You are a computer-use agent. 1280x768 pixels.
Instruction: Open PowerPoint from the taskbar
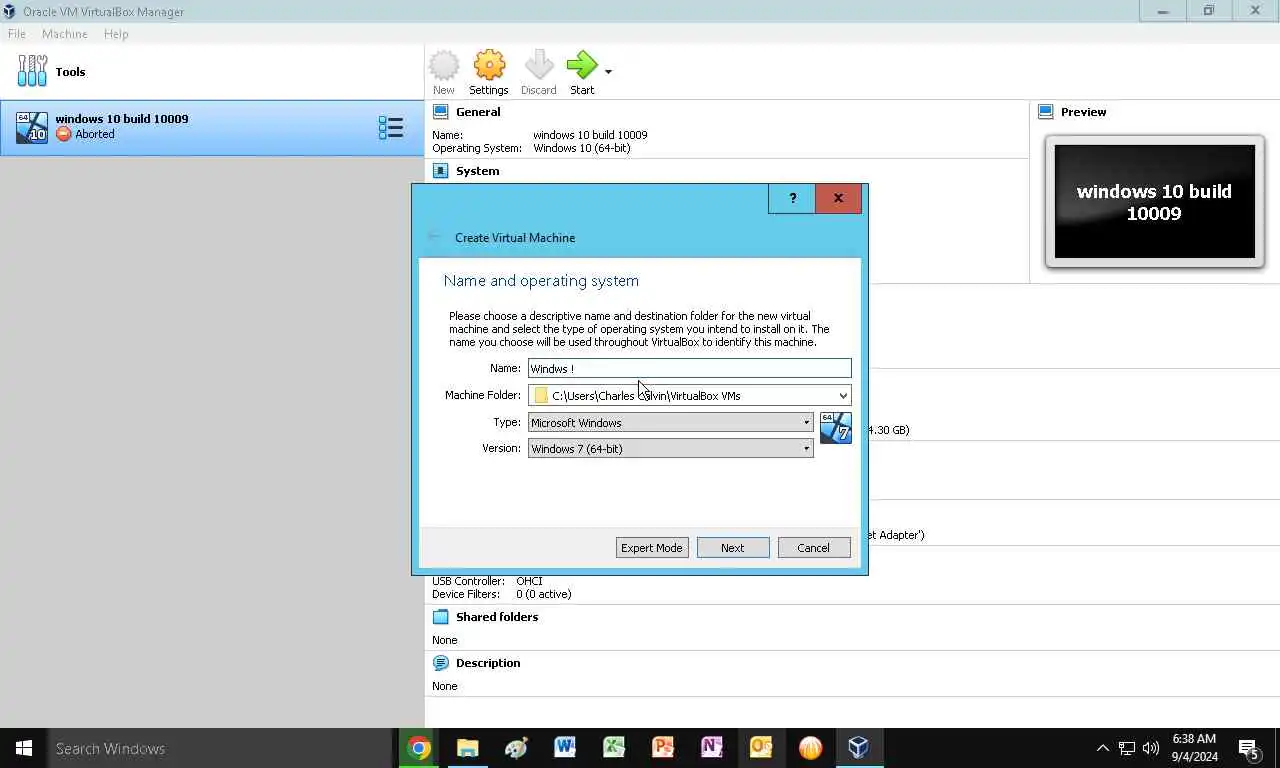point(663,748)
